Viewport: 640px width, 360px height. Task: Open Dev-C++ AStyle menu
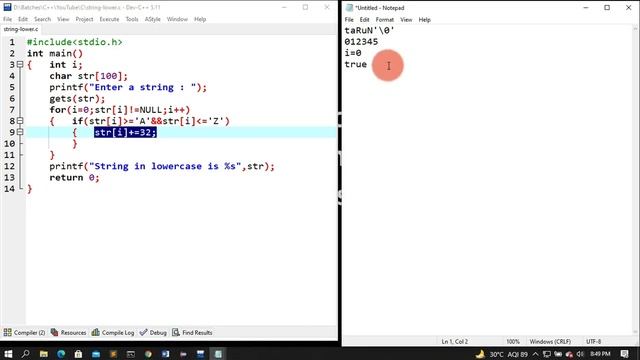pos(153,19)
